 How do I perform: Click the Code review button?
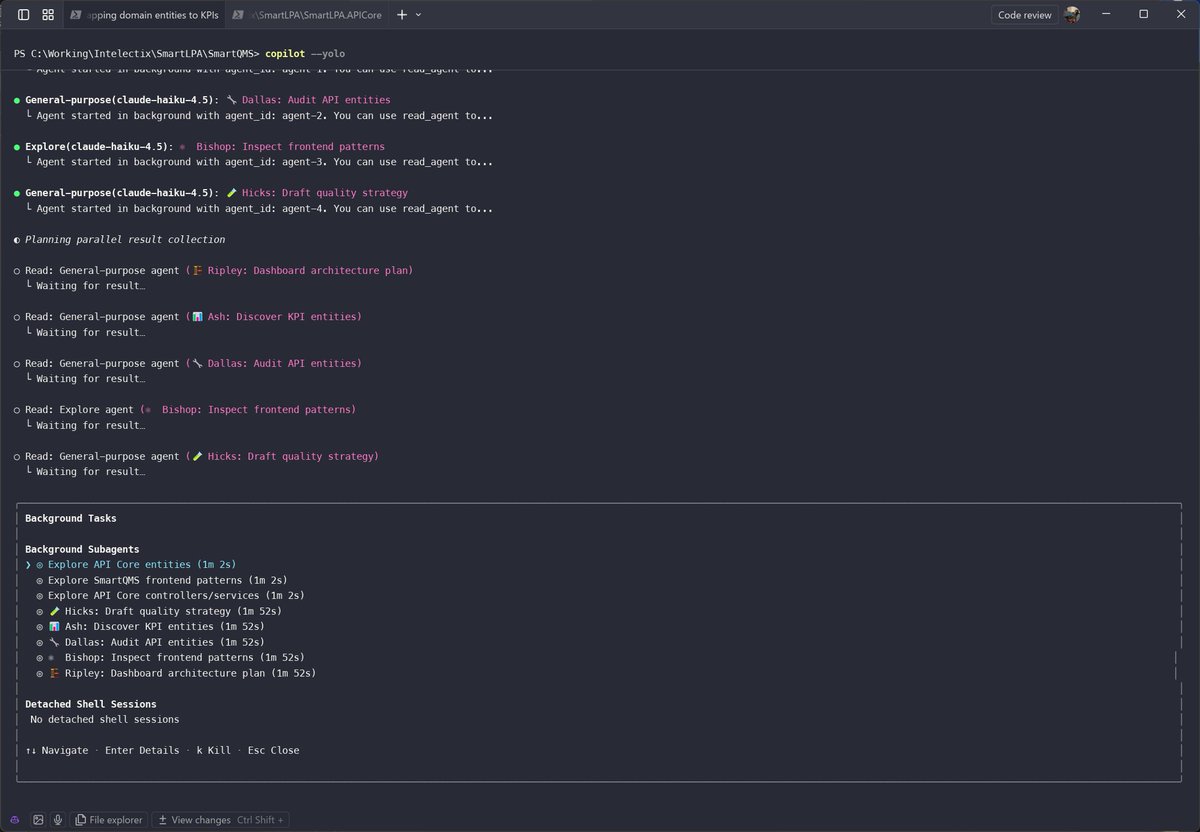point(1025,15)
